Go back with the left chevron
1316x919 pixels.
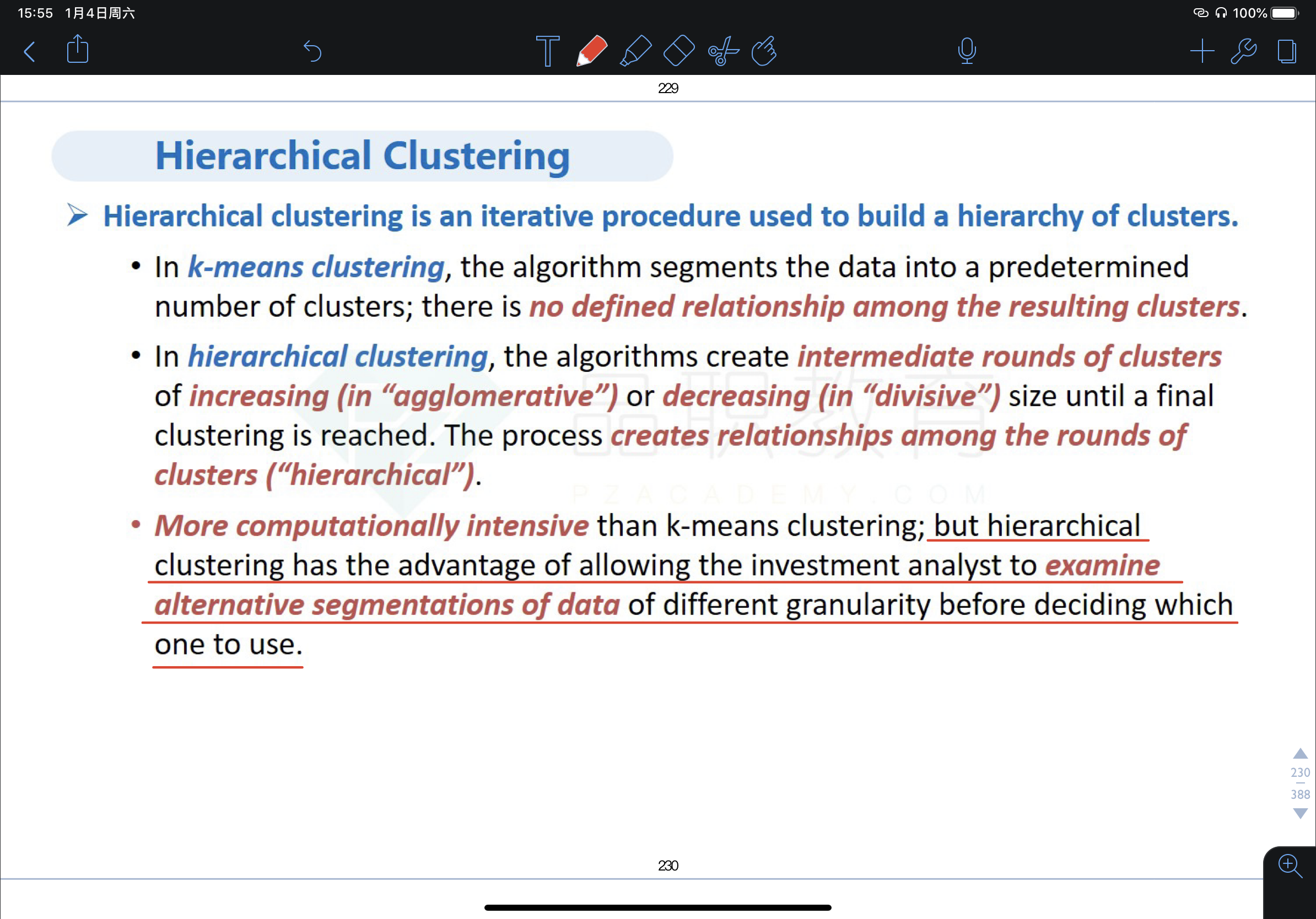[30, 52]
